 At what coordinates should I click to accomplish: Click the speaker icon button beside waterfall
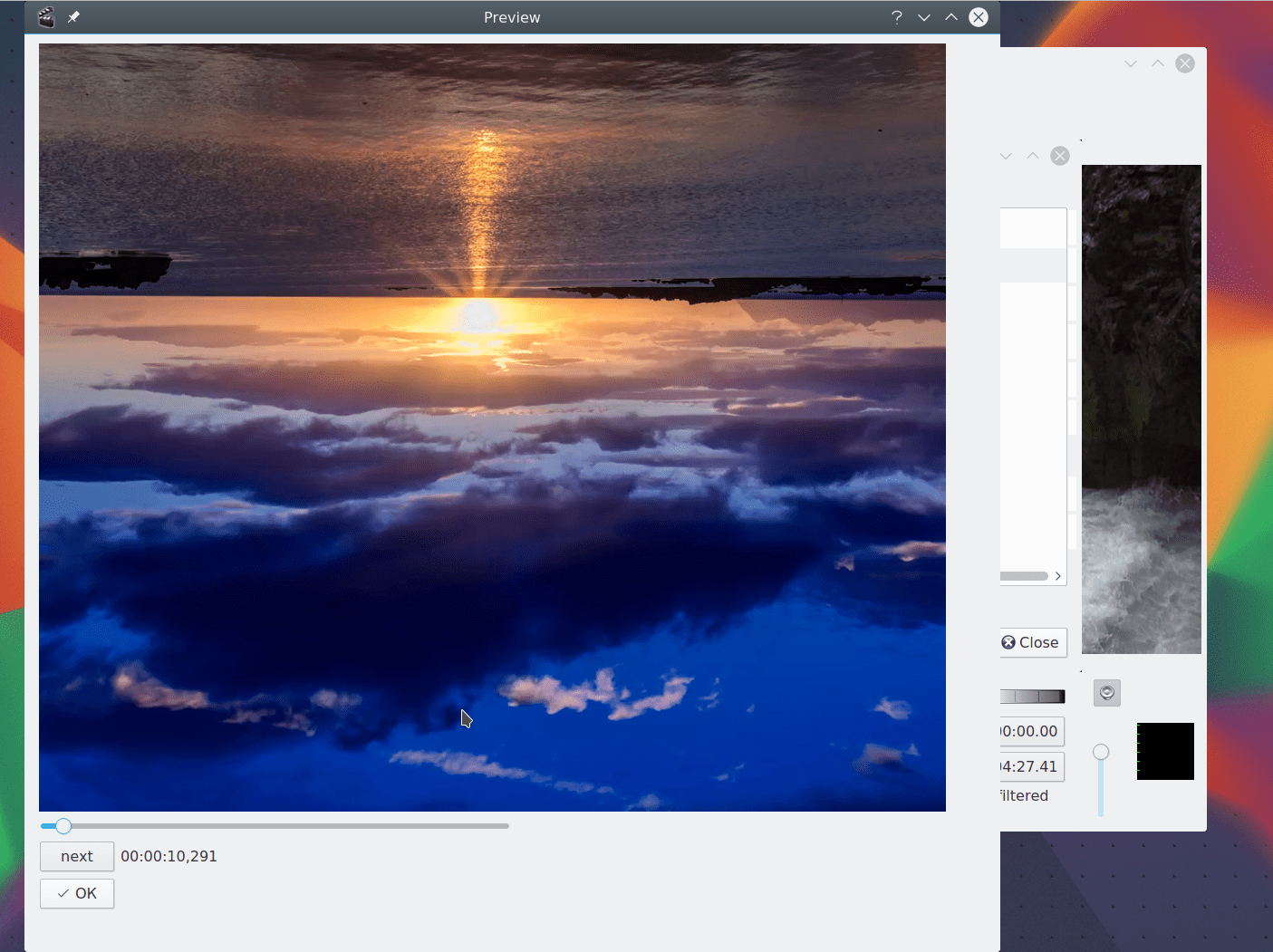click(x=1106, y=693)
